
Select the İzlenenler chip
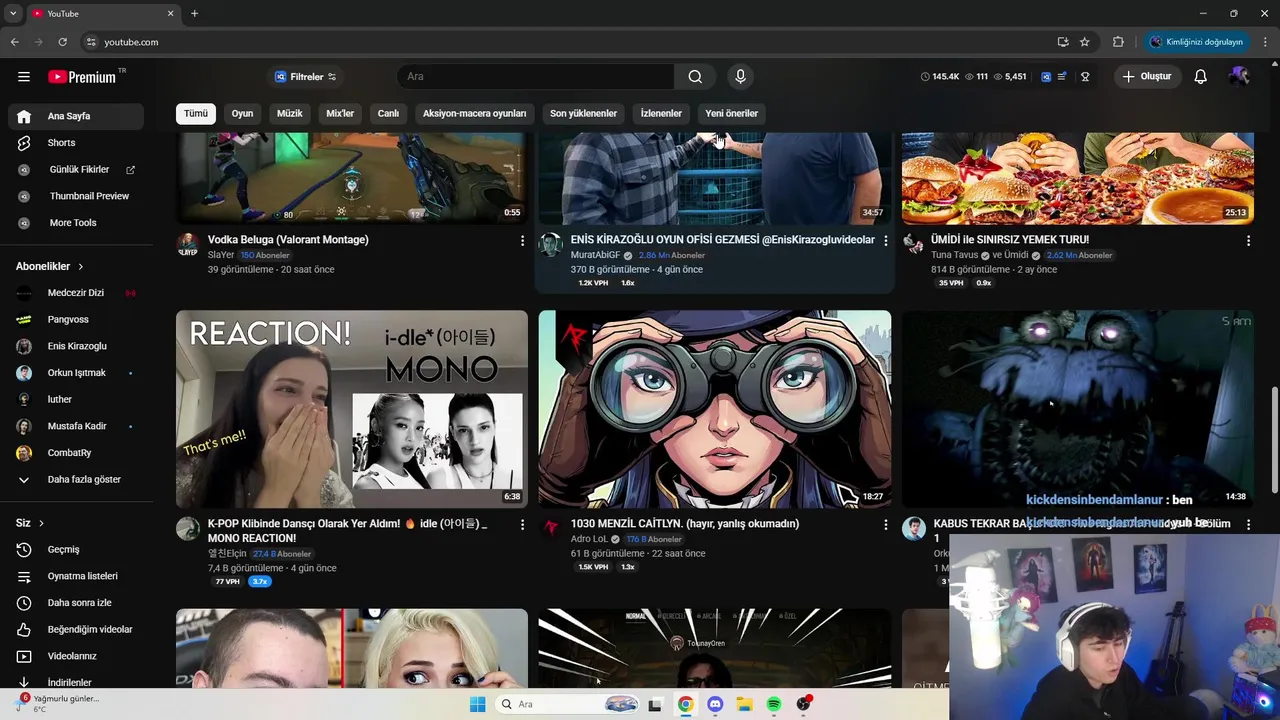coord(661,113)
